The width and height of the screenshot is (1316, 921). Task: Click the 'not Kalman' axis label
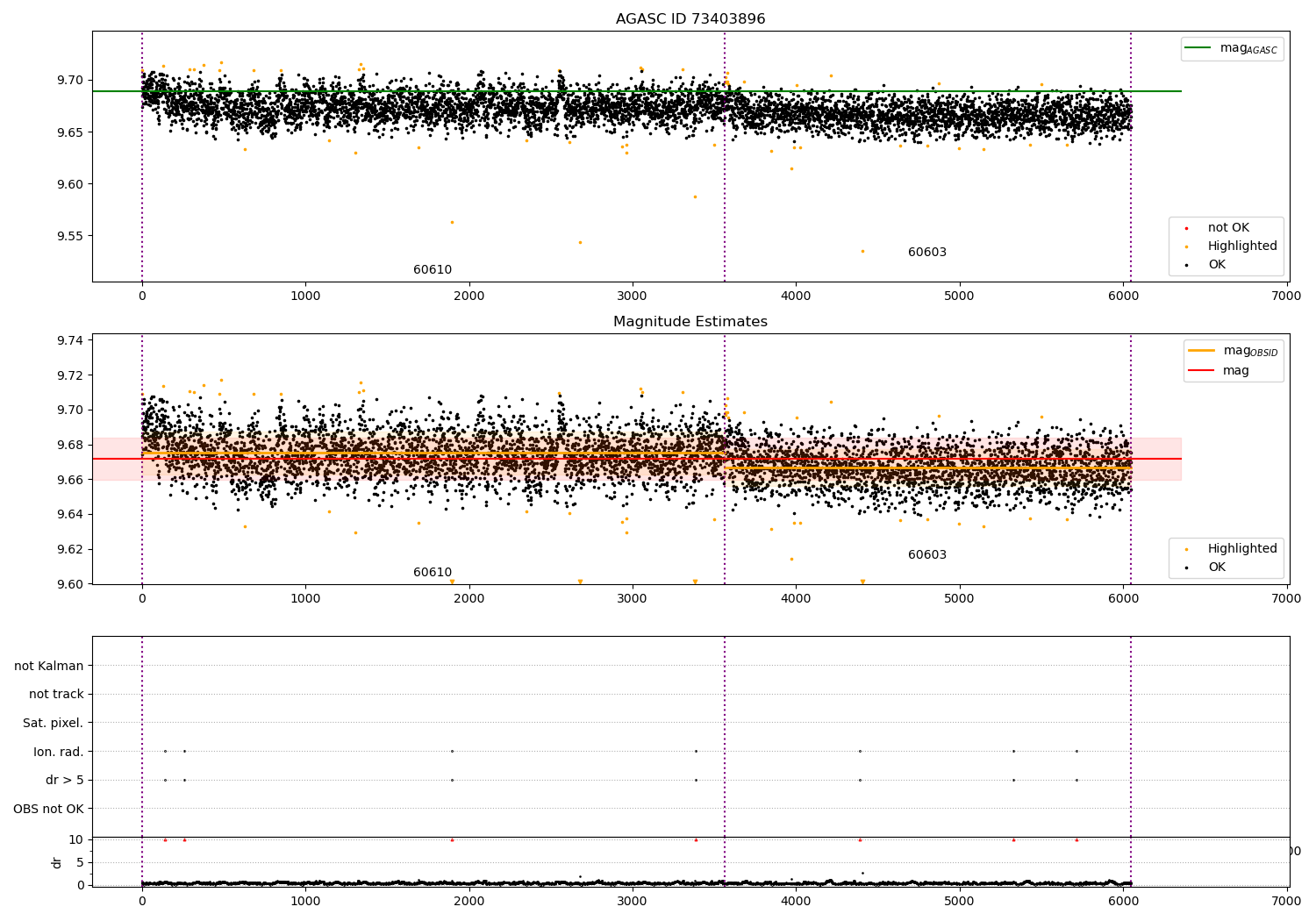pyautogui.click(x=48, y=666)
